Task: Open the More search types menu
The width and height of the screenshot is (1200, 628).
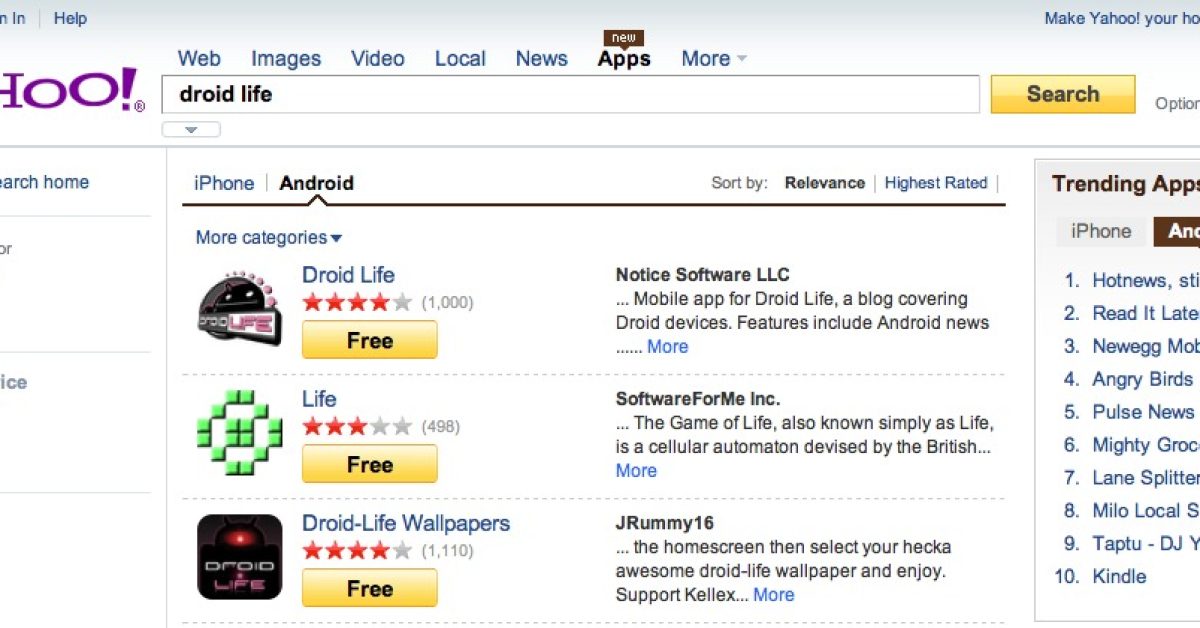Action: click(713, 59)
